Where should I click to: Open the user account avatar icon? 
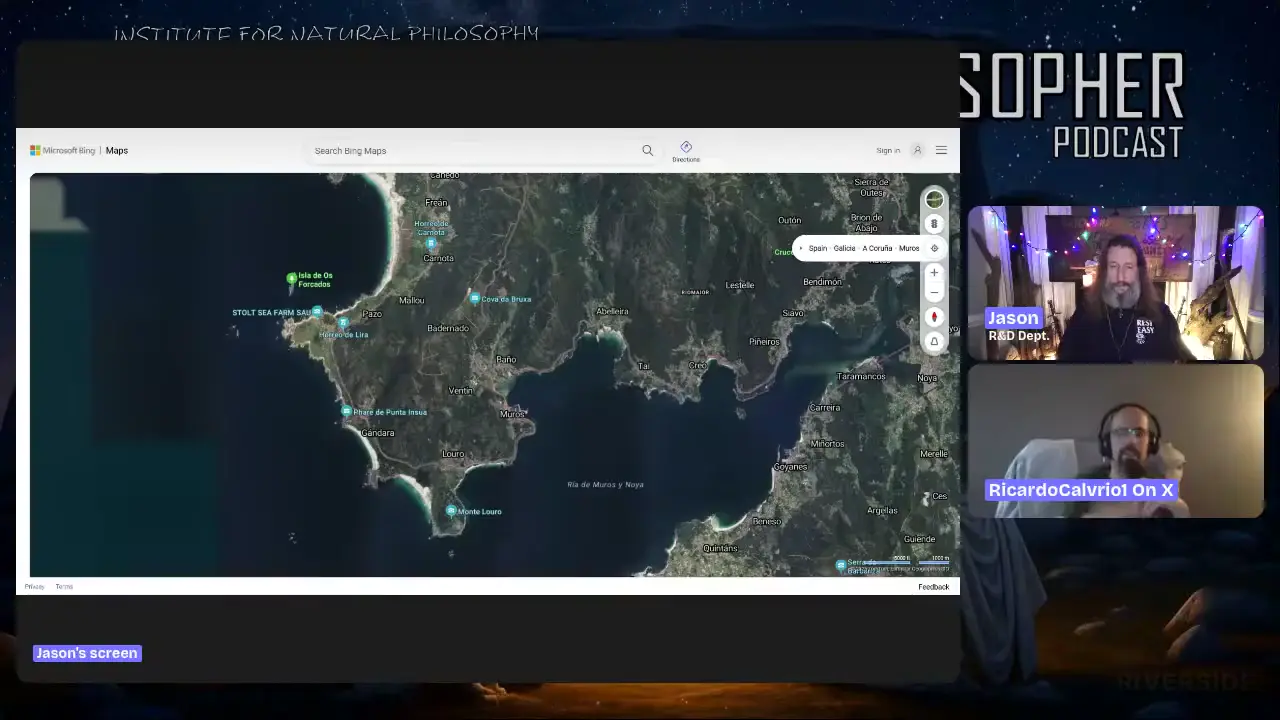(917, 151)
